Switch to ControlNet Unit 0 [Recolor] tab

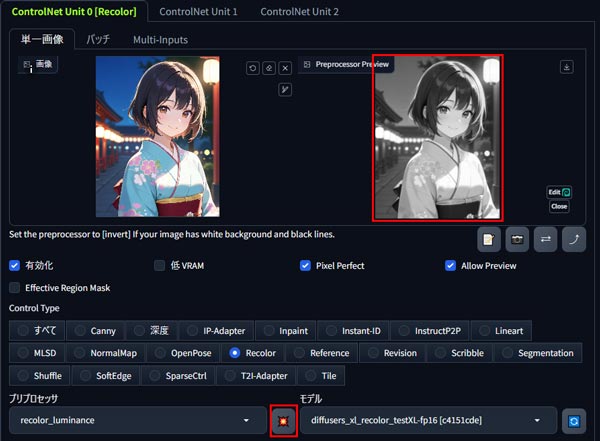tap(74, 11)
